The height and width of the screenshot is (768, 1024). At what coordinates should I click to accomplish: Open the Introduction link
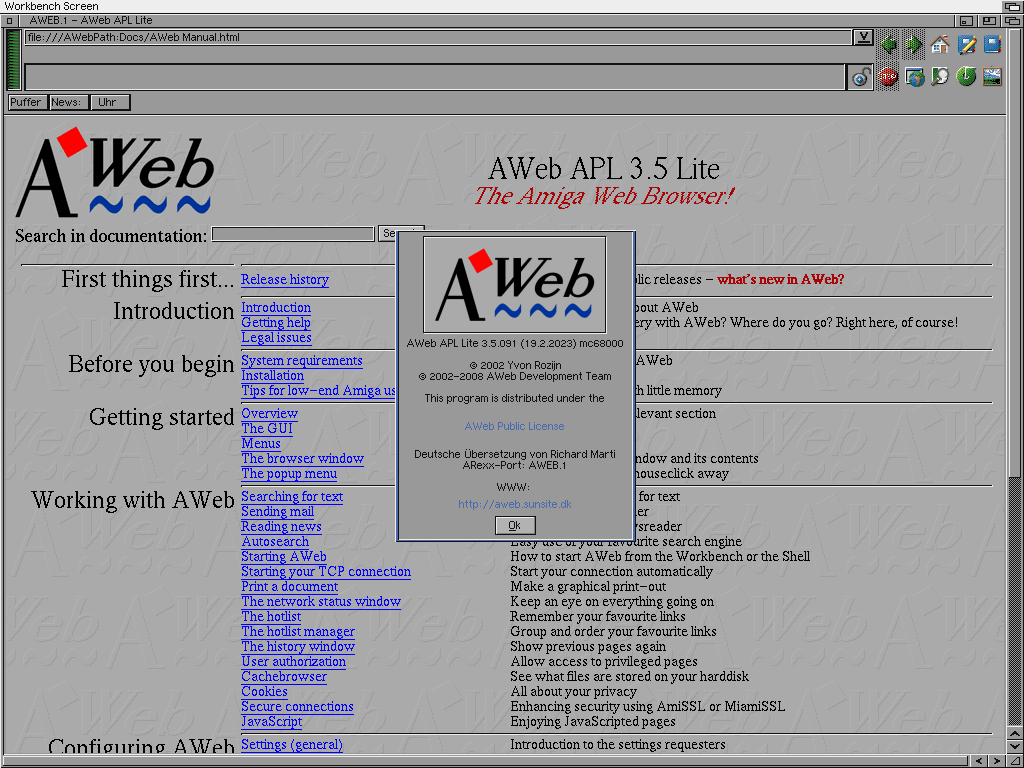(x=276, y=308)
